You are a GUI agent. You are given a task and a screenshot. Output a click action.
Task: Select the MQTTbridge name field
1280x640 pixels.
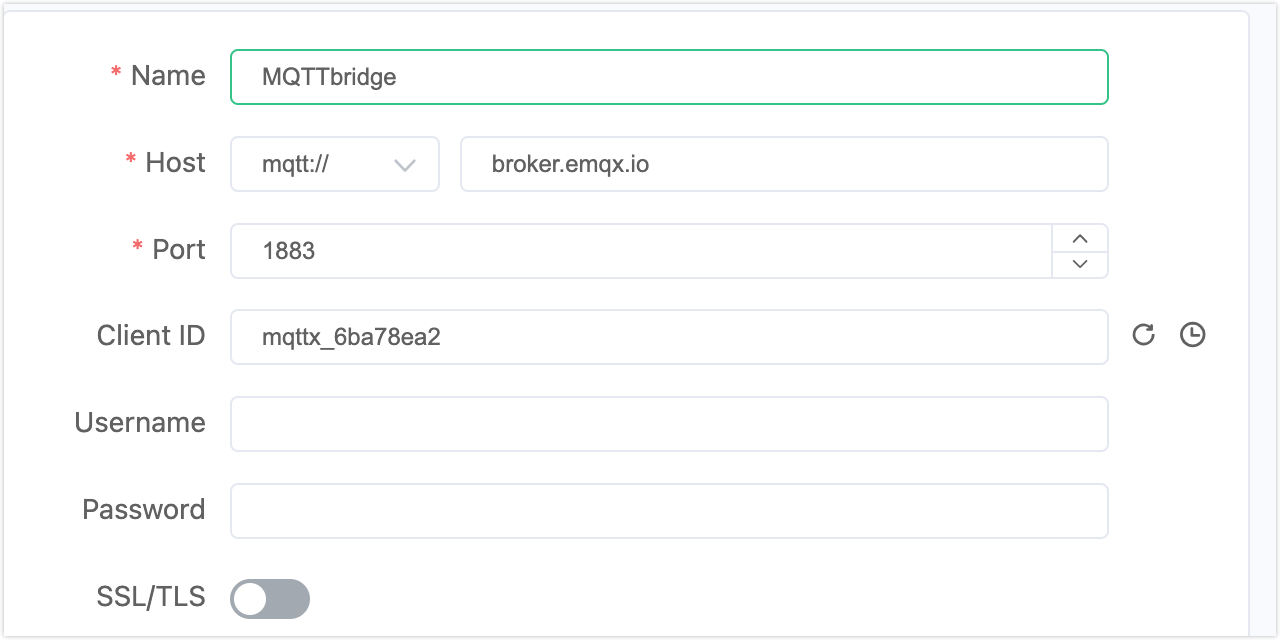[x=669, y=76]
